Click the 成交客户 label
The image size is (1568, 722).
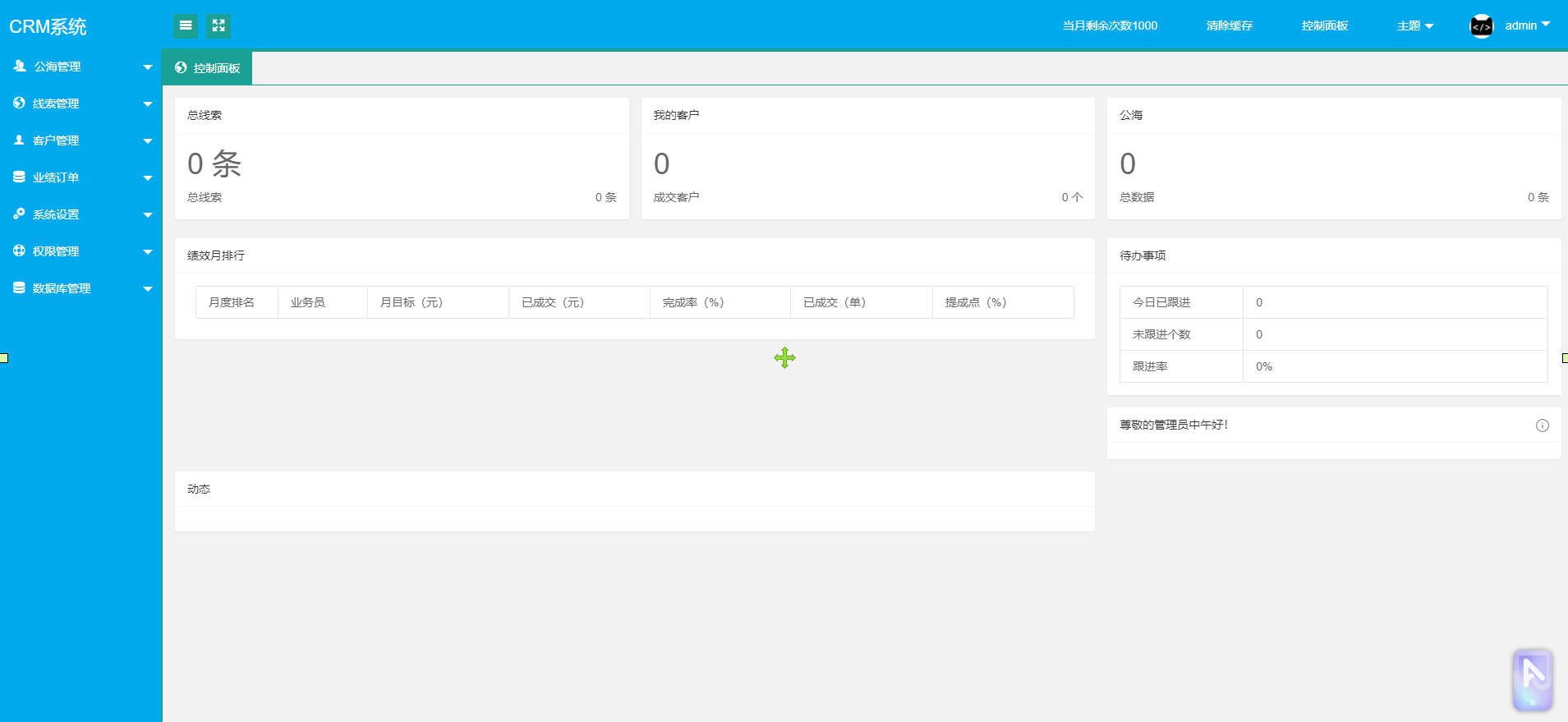click(676, 197)
